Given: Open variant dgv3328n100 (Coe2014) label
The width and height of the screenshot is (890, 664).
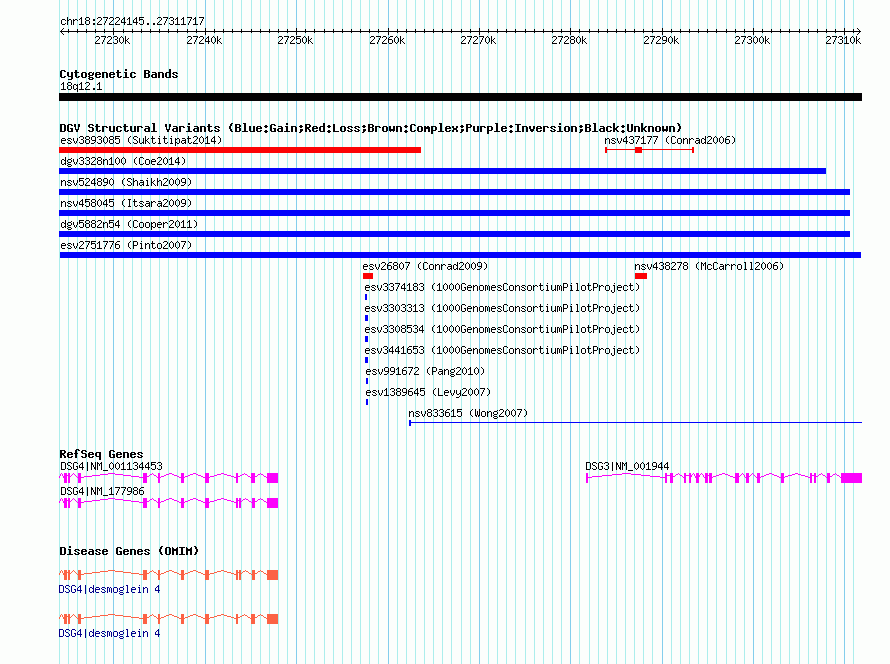Looking at the screenshot, I should pyautogui.click(x=123, y=161).
